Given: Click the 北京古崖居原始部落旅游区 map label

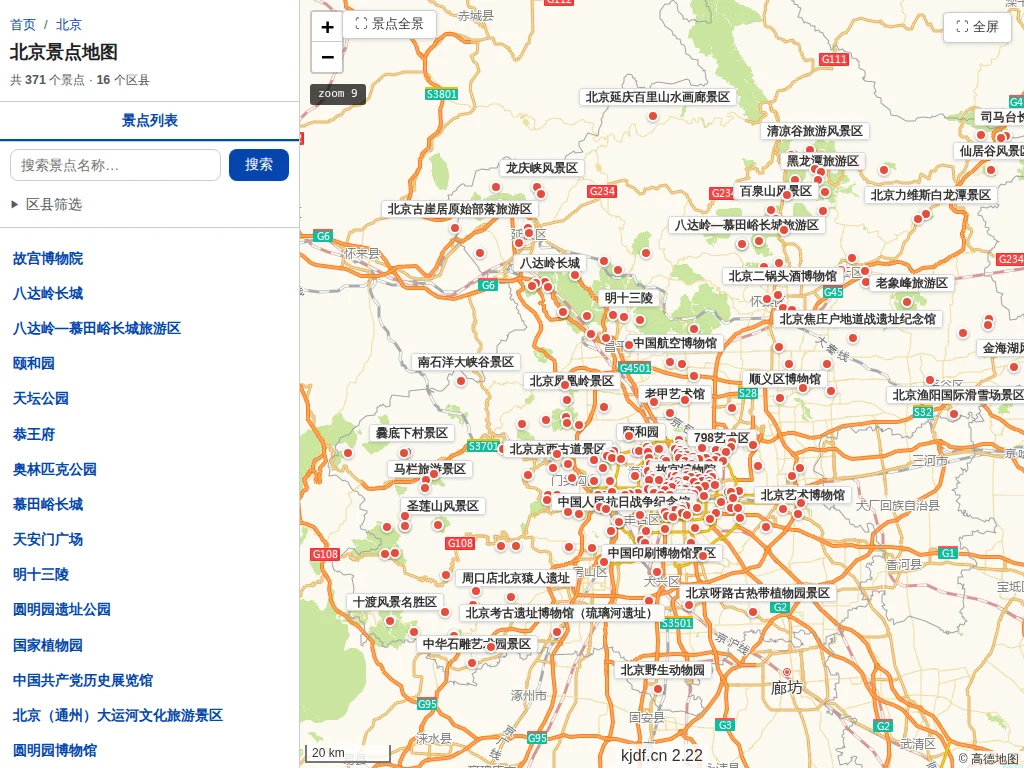Looking at the screenshot, I should pos(460,209).
